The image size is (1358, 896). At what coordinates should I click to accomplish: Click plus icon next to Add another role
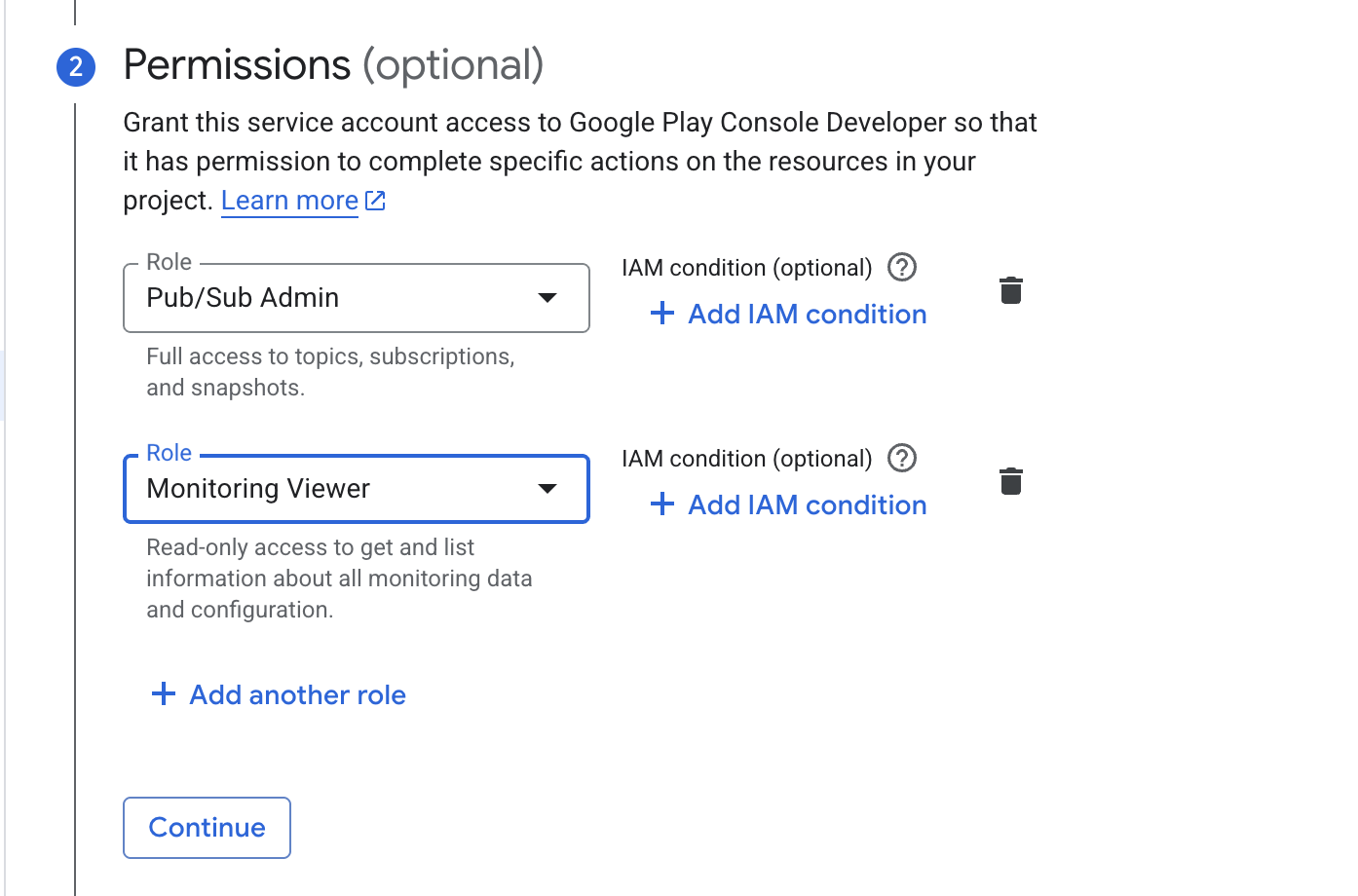point(164,694)
